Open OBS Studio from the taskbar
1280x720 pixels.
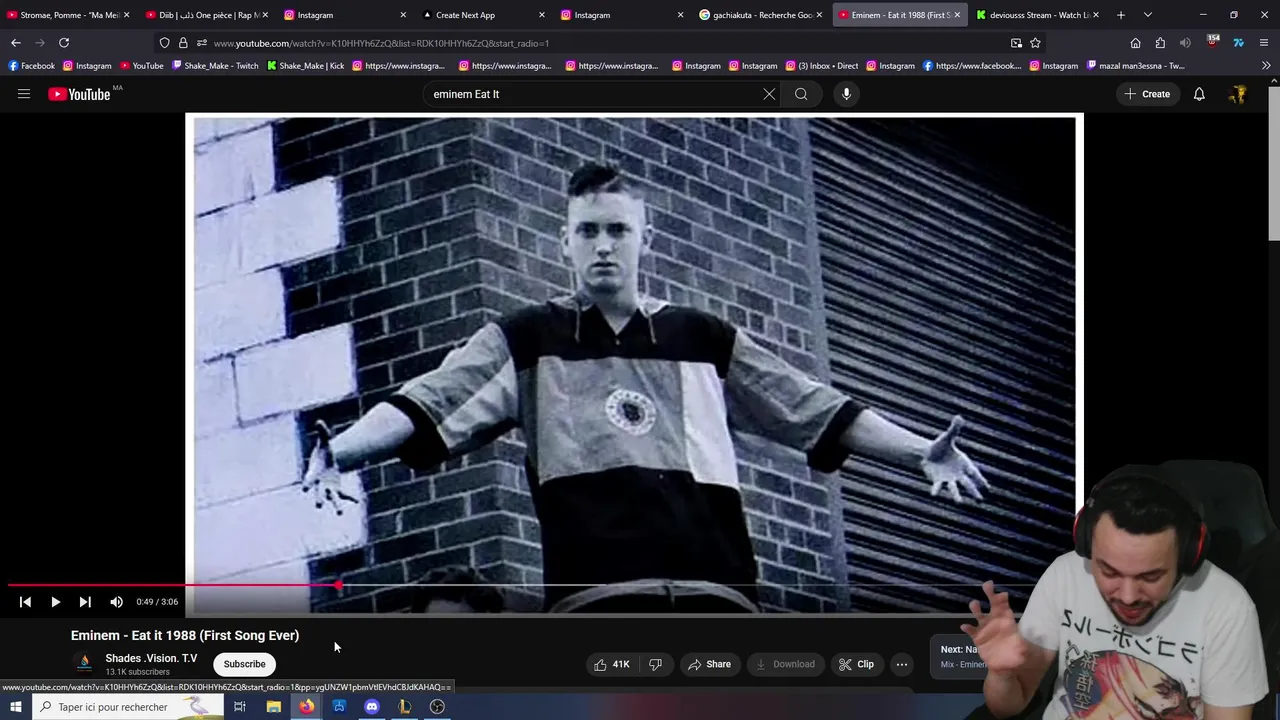pyautogui.click(x=437, y=707)
